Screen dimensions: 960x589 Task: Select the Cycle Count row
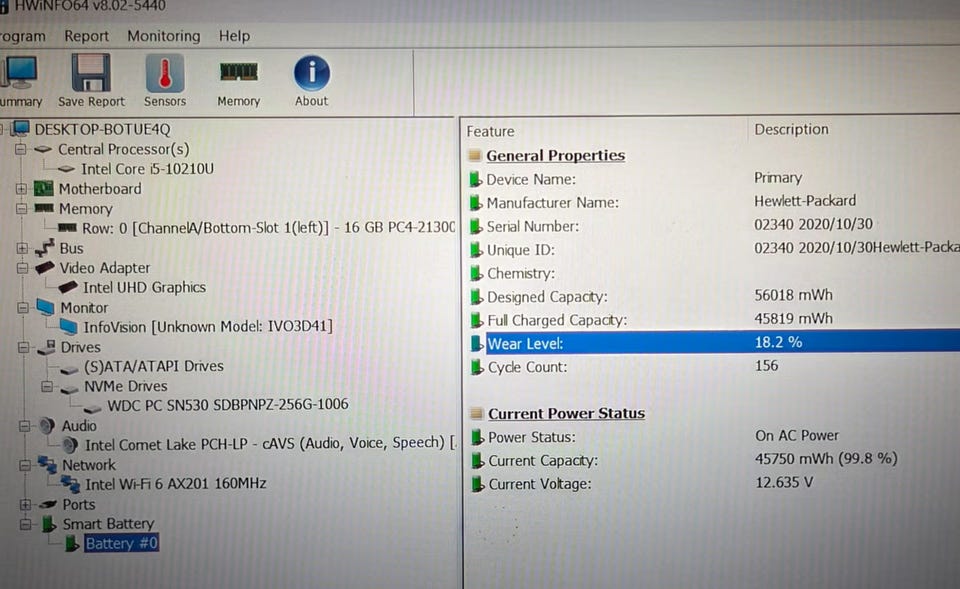713,366
